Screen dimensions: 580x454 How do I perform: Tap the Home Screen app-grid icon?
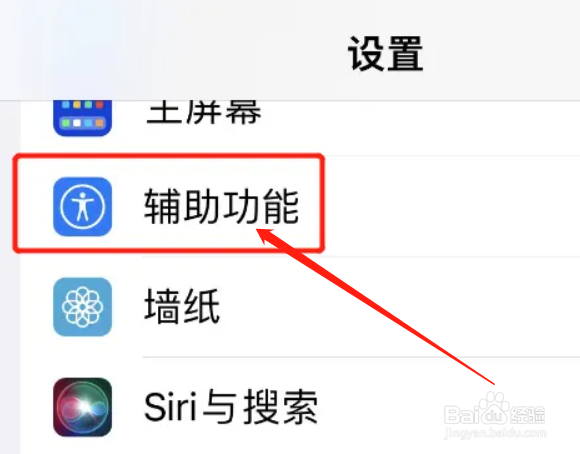coord(82,118)
